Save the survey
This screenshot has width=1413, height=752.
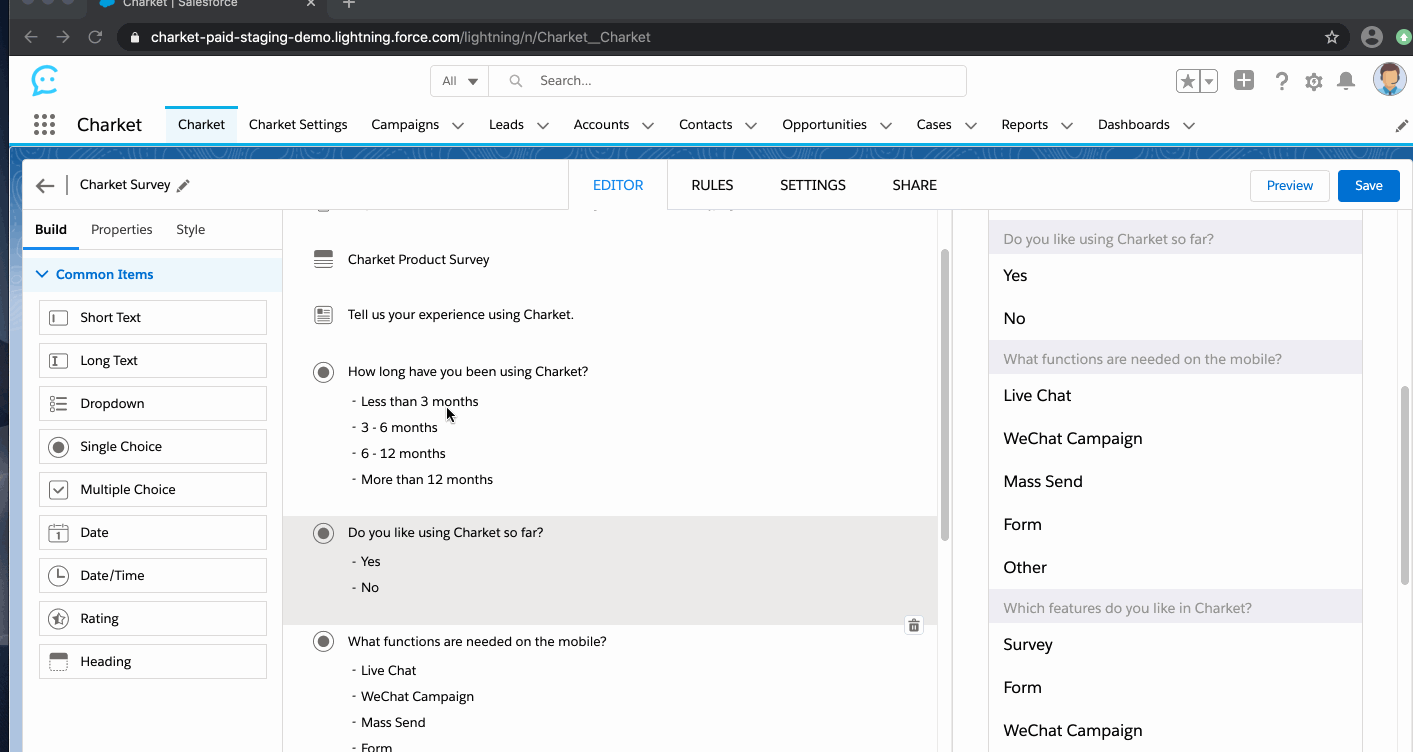tap(1368, 186)
